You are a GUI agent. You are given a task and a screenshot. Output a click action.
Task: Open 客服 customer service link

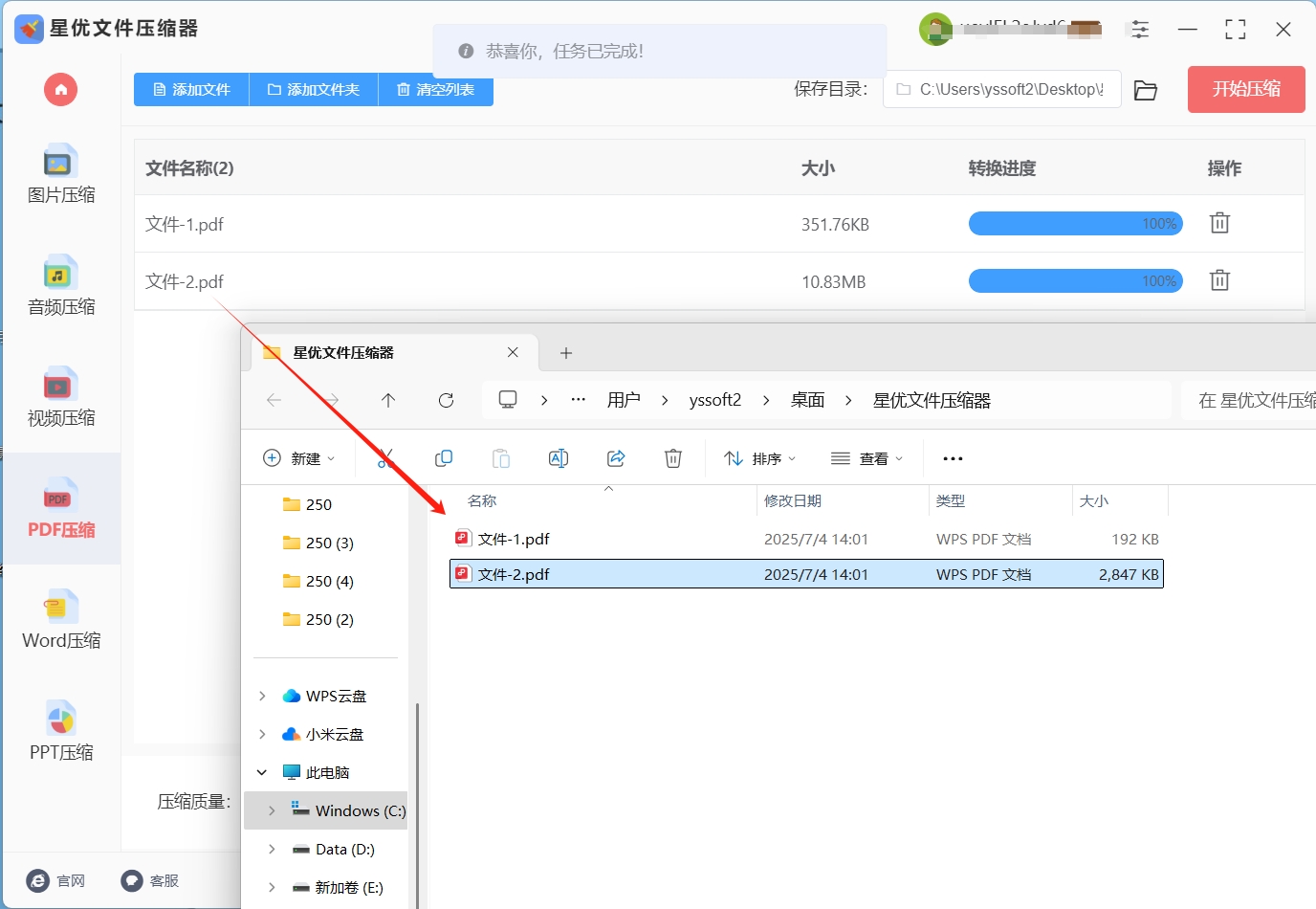point(150,880)
